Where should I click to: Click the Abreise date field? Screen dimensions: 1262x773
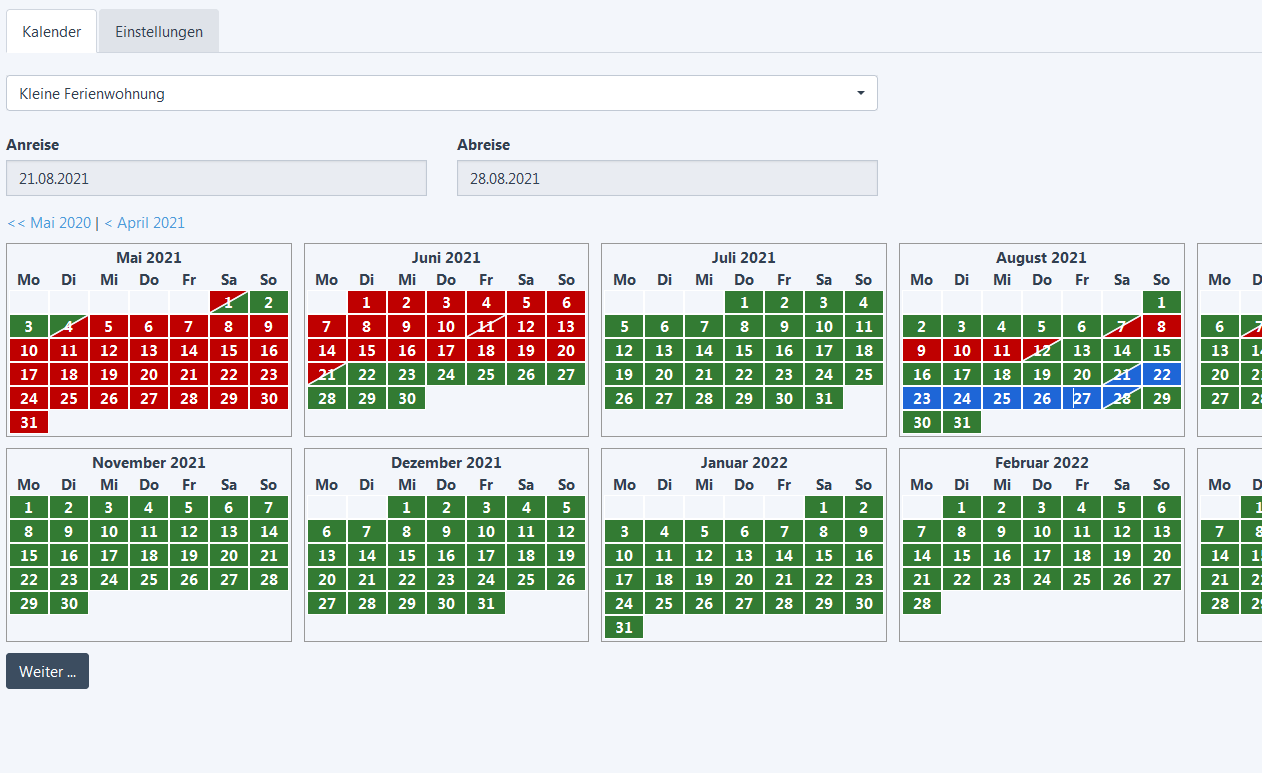[667, 179]
